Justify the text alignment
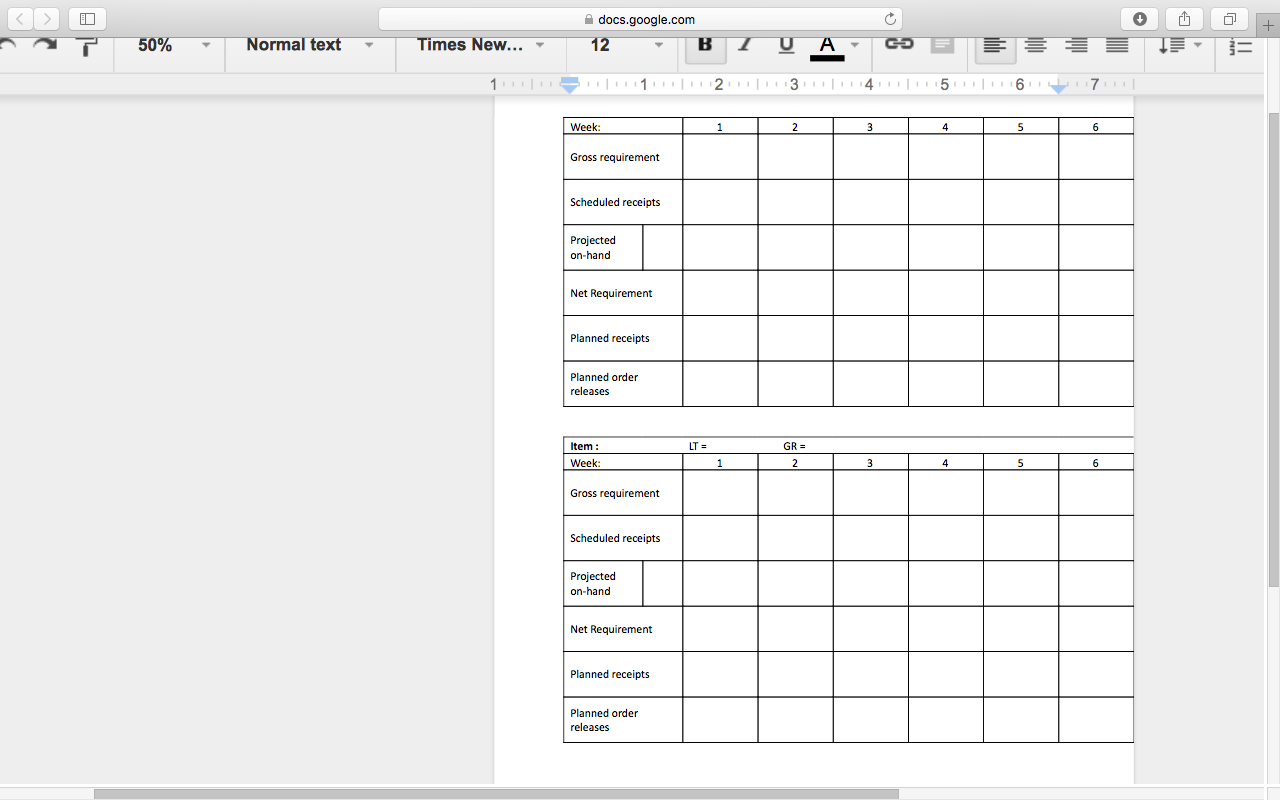Image resolution: width=1280 pixels, height=800 pixels. (1117, 45)
